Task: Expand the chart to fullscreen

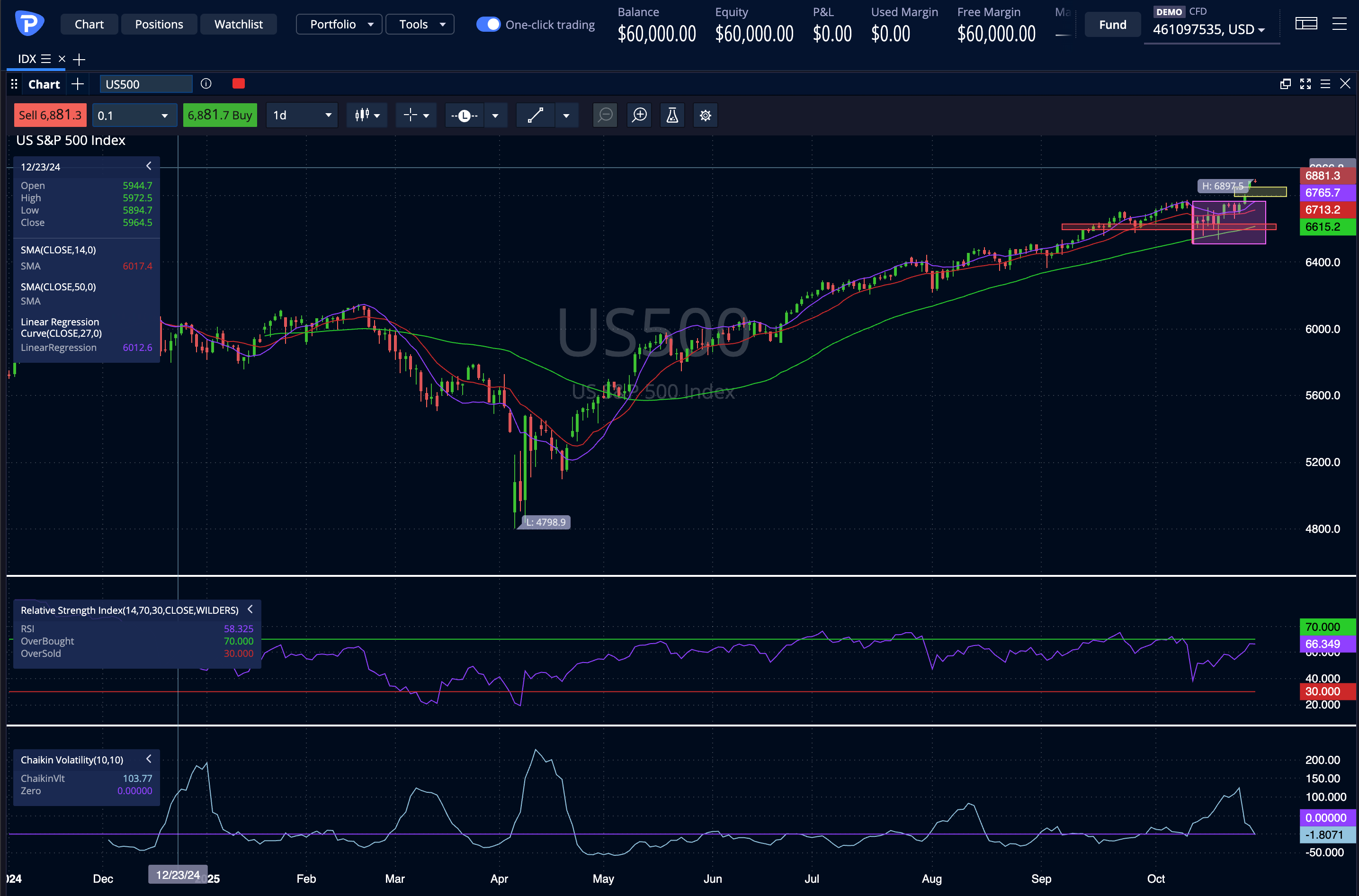Action: pyautogui.click(x=1305, y=83)
